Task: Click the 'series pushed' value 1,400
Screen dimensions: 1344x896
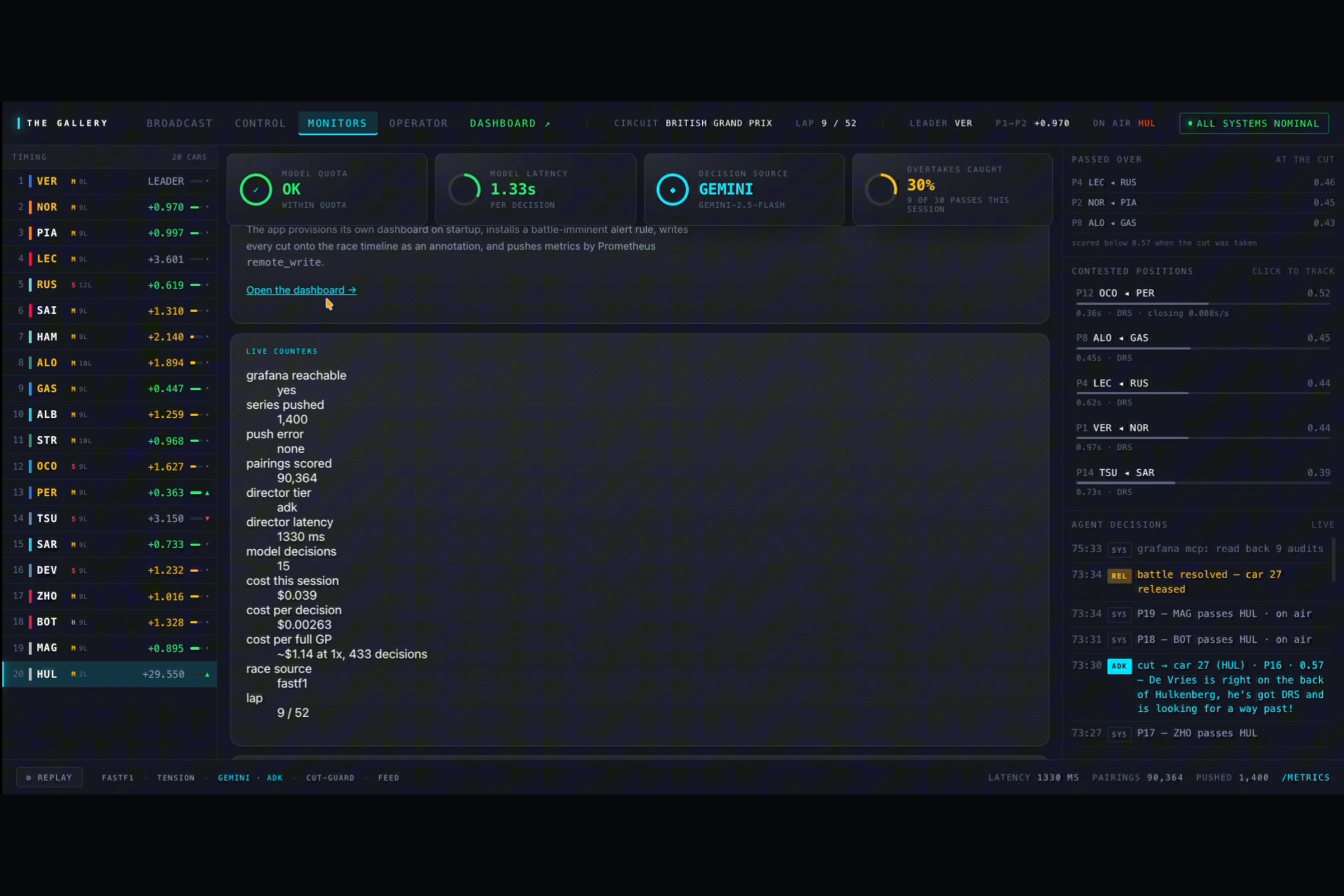Action: [x=292, y=419]
